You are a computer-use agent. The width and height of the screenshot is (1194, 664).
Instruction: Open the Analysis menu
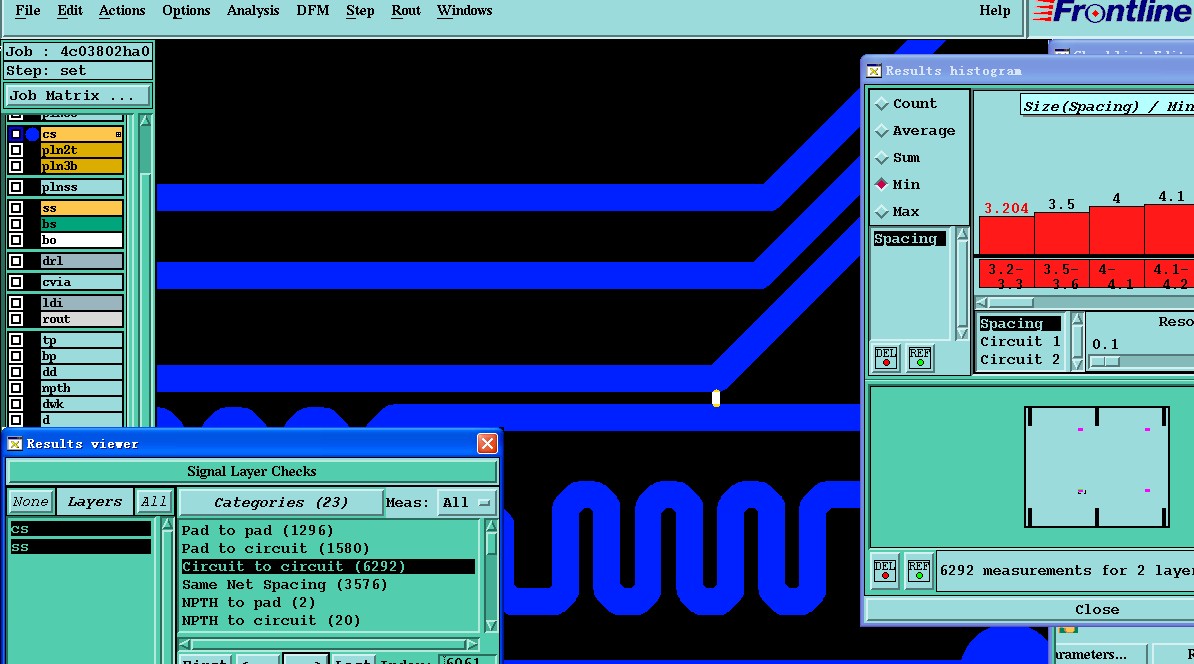(x=253, y=11)
